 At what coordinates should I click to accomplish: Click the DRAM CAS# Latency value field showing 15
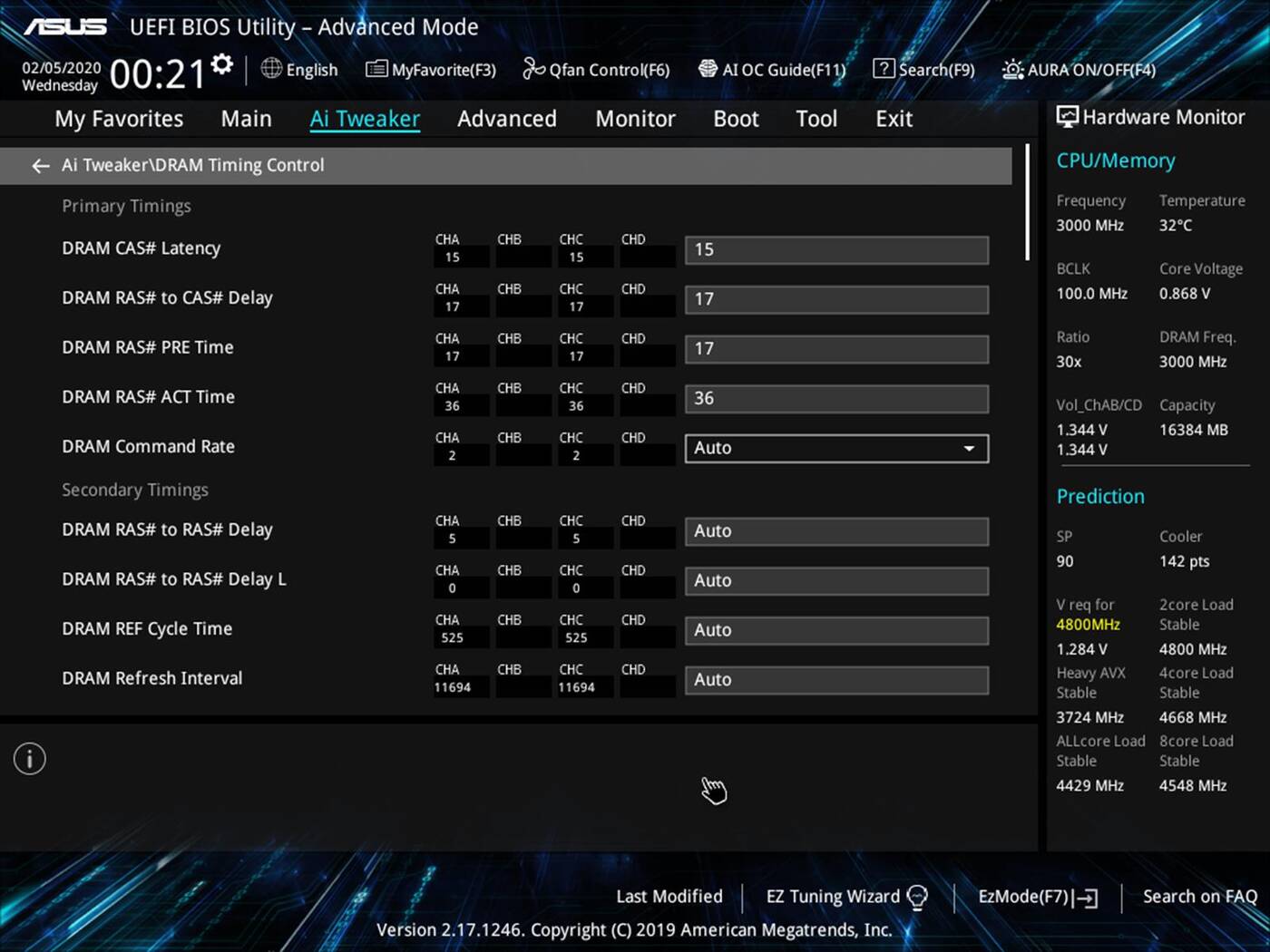(x=835, y=249)
